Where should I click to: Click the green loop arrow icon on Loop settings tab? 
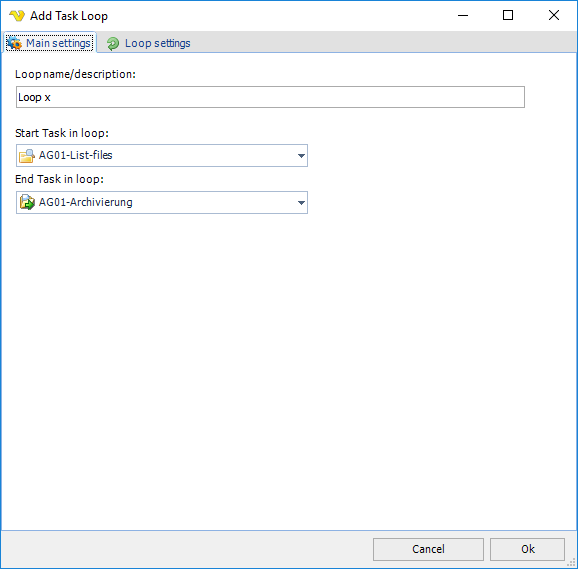113,43
